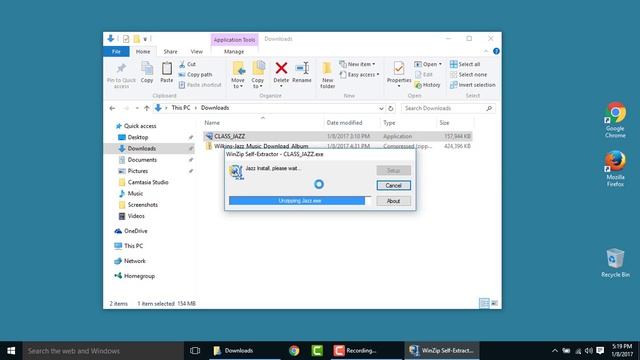Open the Recycle Bin desktop icon
This screenshot has height=360, width=640.
click(x=615, y=262)
